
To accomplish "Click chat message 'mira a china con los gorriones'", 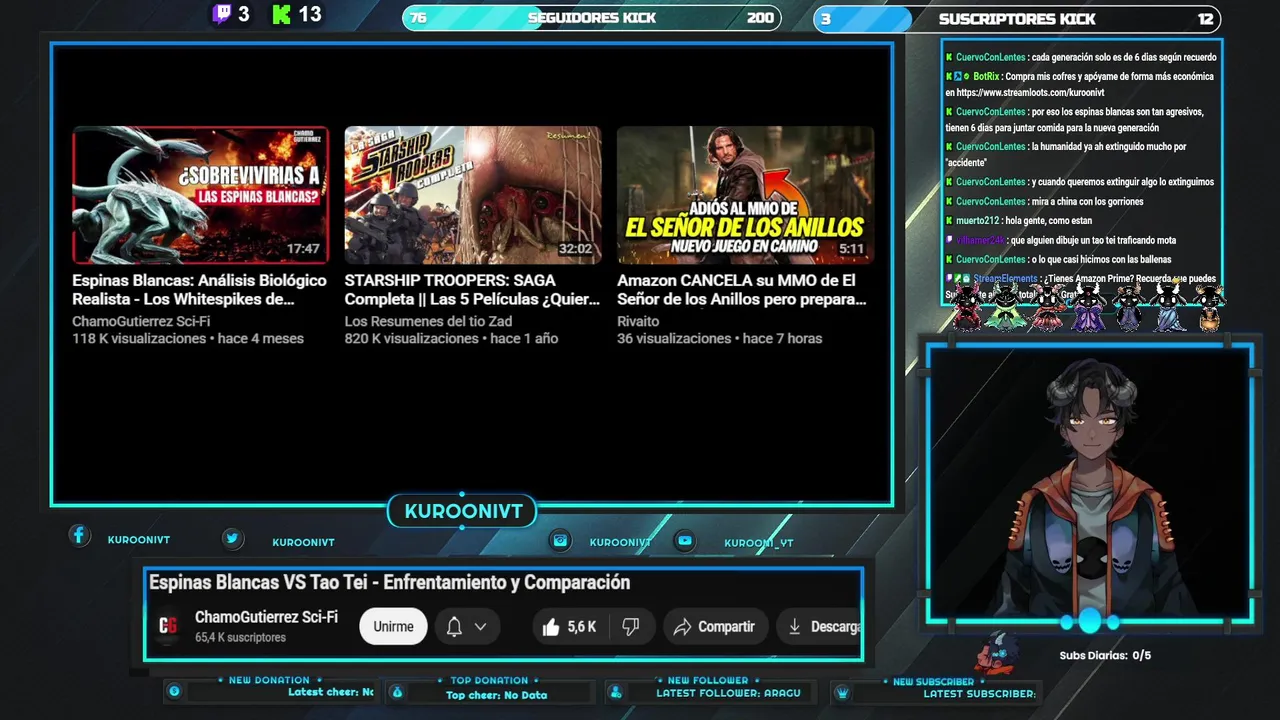I will 1044,201.
